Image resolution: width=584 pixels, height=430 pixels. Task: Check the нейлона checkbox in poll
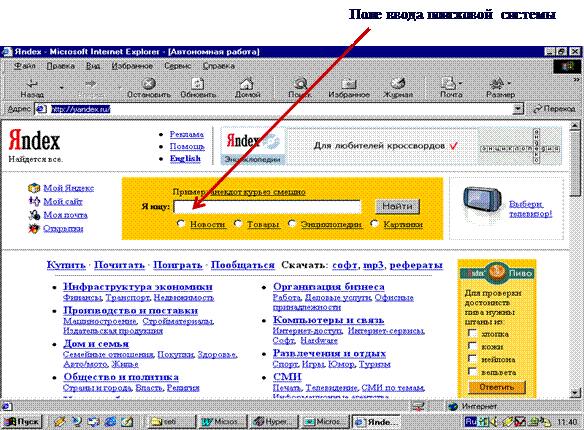[472, 358]
